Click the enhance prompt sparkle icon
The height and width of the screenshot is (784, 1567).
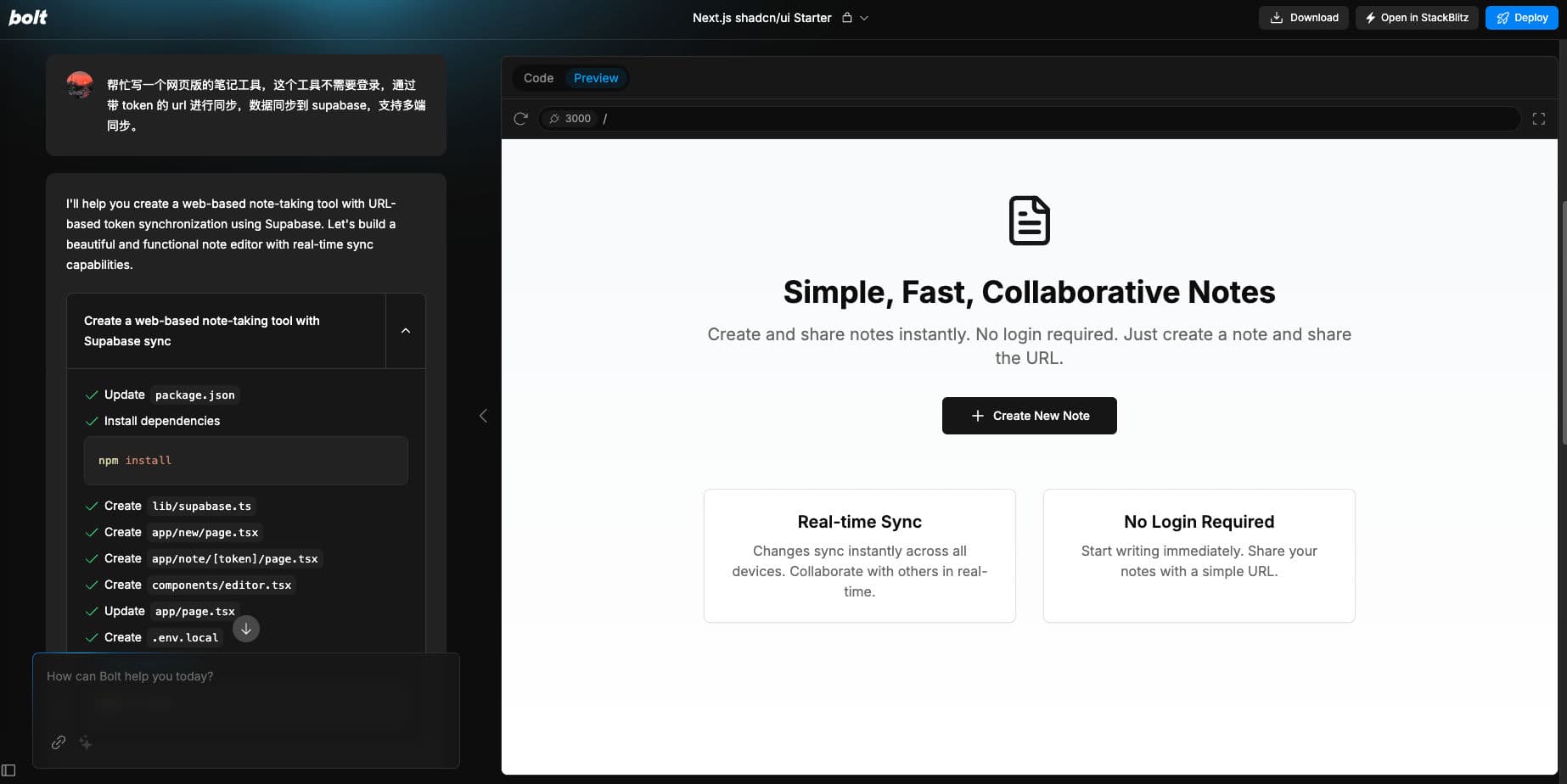(x=86, y=742)
